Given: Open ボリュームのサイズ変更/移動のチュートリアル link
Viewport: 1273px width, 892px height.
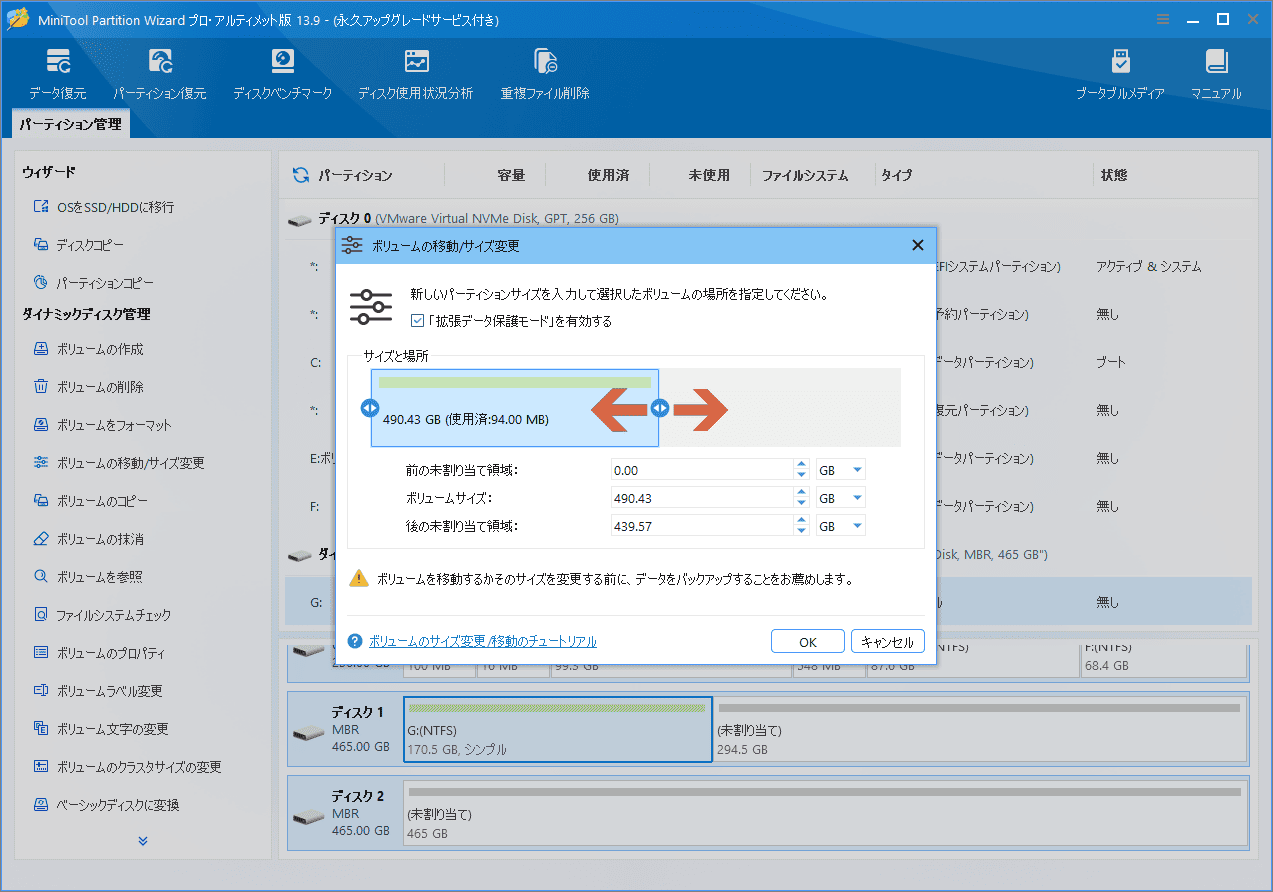Looking at the screenshot, I should 483,642.
